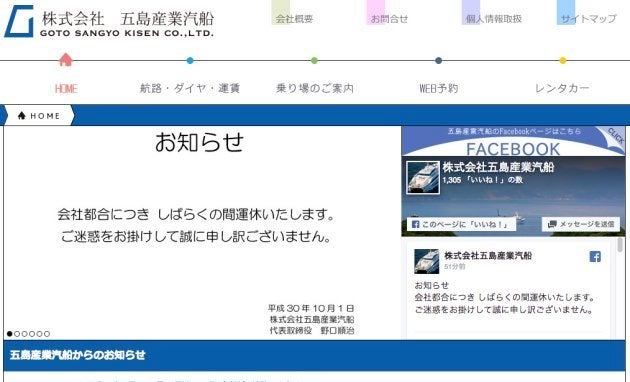Image resolution: width=630 pixels, height=382 pixels.
Task: Open the 会社概要 link
Action: click(294, 19)
